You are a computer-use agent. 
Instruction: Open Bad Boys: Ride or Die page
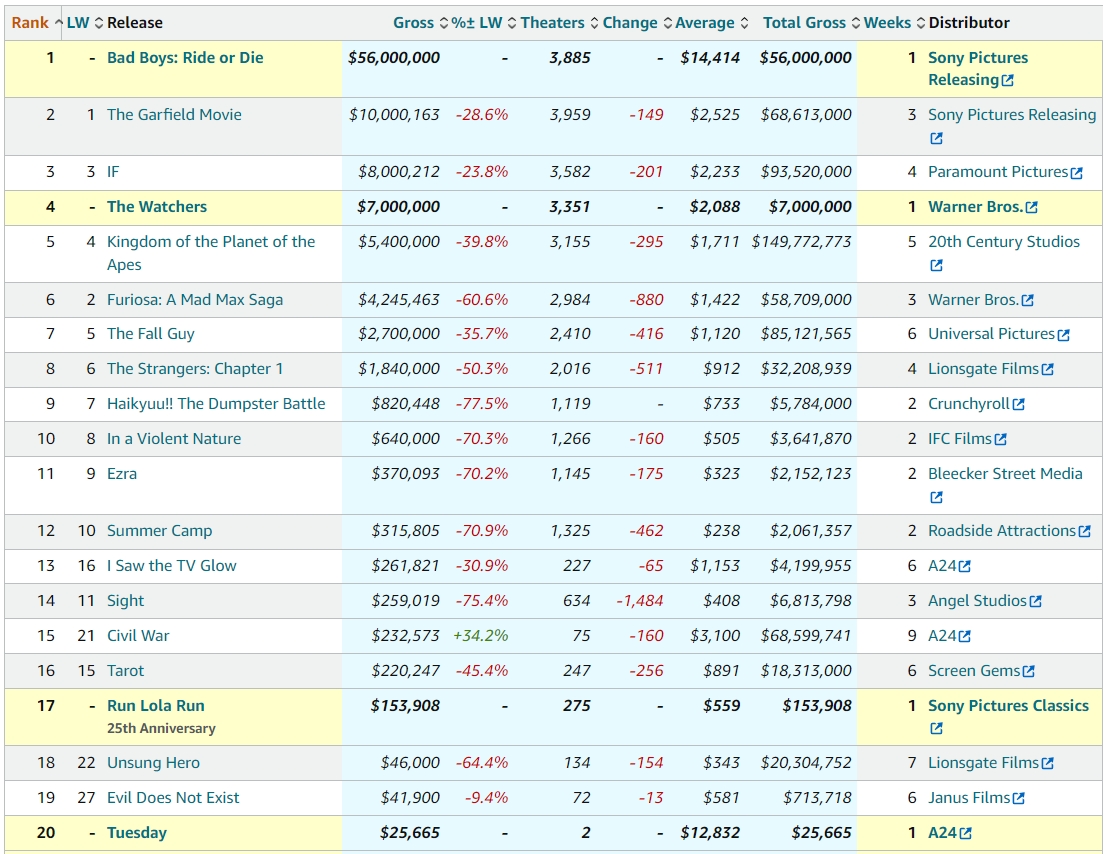pos(185,58)
